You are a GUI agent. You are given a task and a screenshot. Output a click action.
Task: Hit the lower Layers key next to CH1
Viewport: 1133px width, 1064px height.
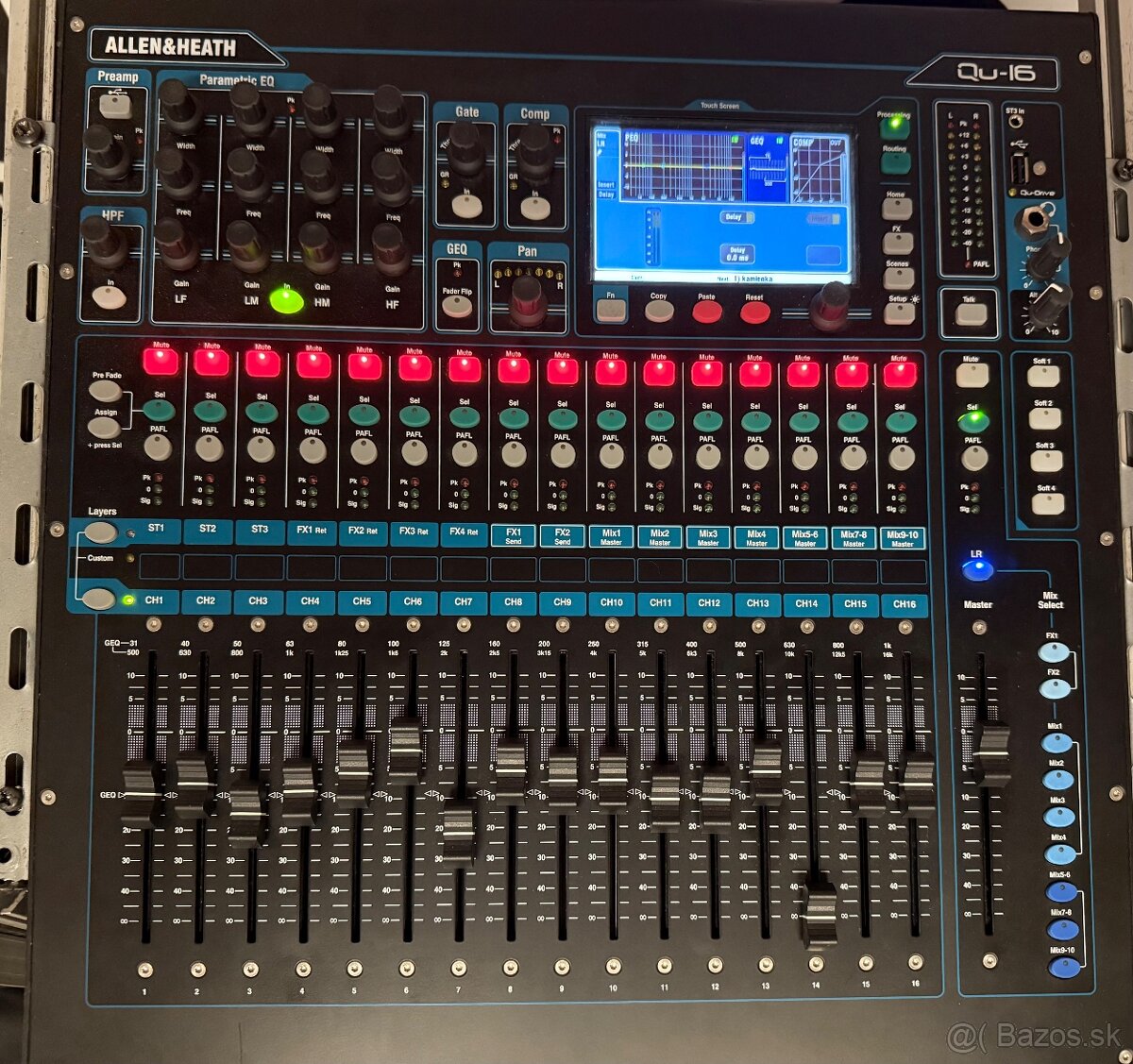click(98, 599)
